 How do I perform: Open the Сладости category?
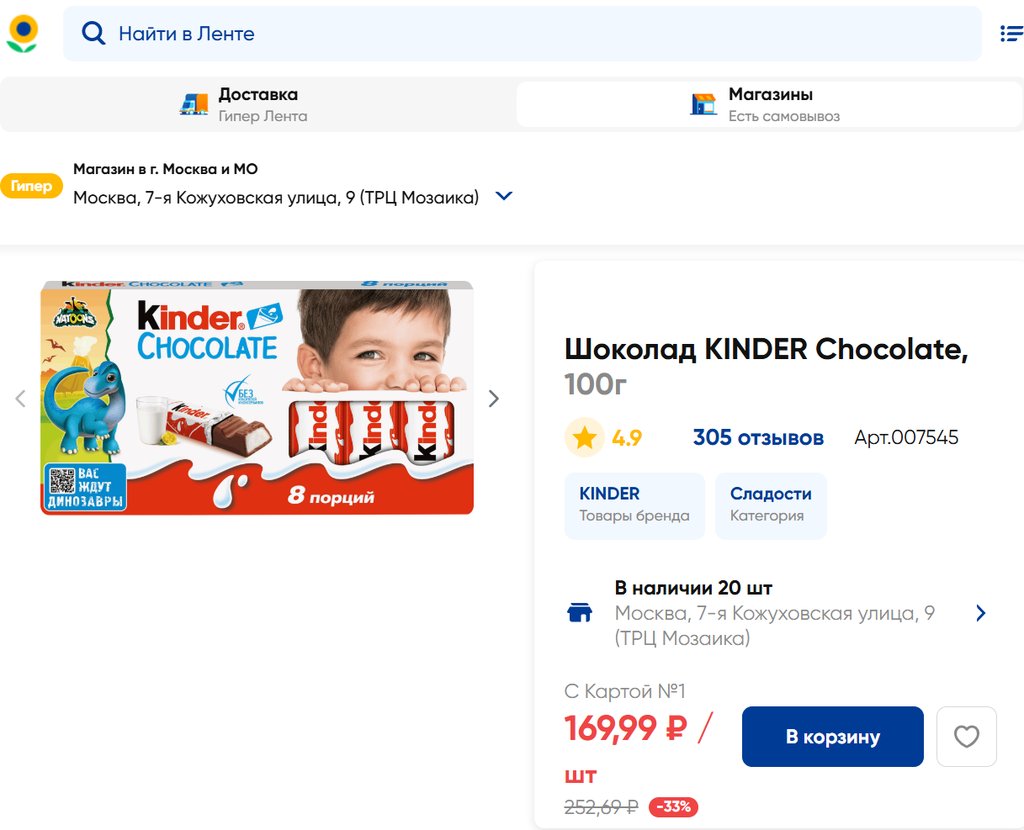click(x=770, y=505)
